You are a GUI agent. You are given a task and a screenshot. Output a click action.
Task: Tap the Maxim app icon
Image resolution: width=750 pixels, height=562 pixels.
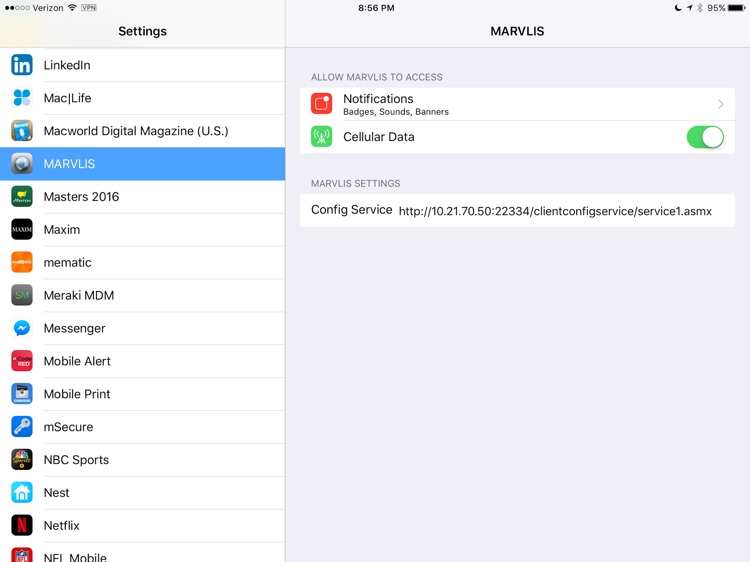pyautogui.click(x=22, y=230)
